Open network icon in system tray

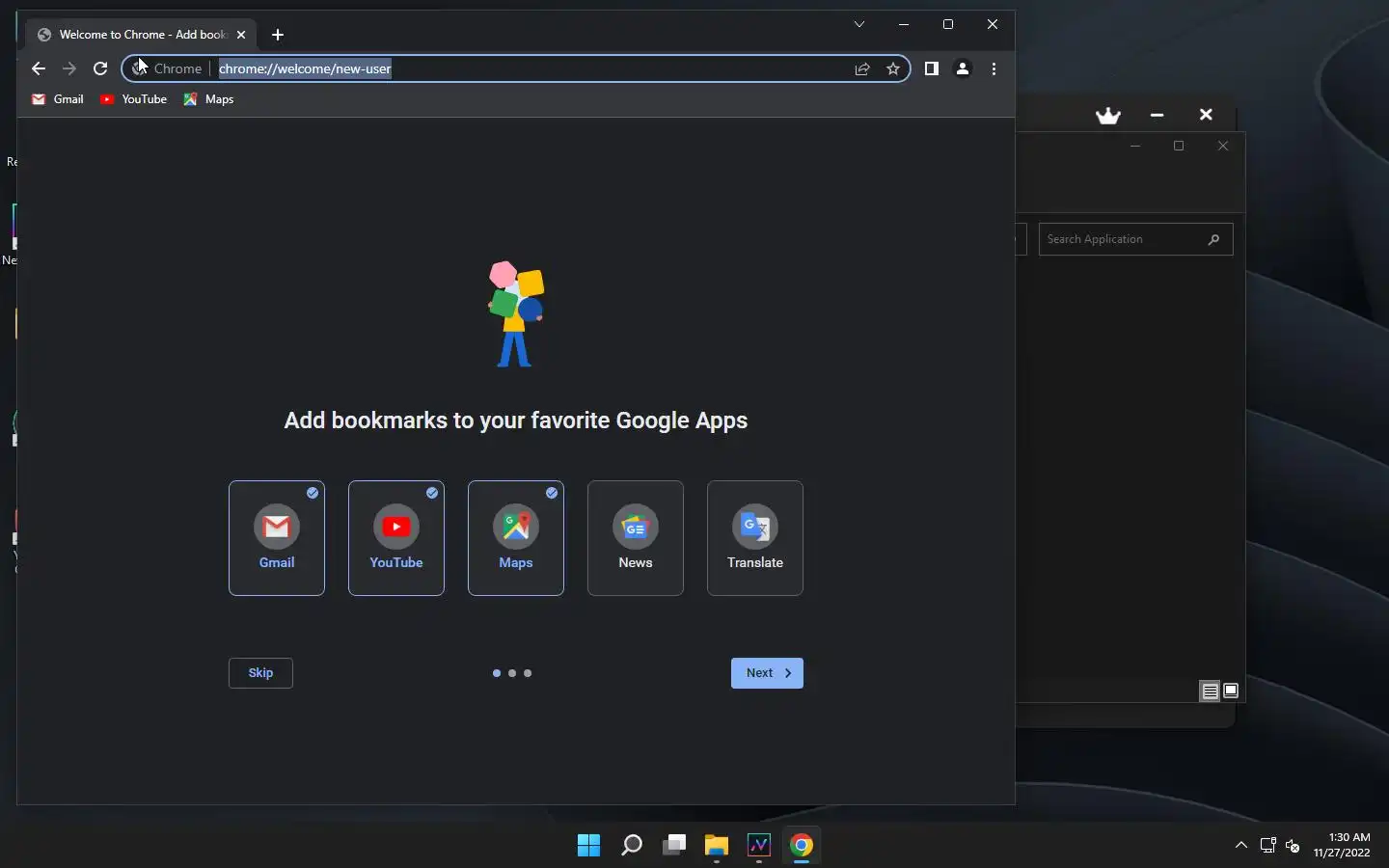point(1267,846)
